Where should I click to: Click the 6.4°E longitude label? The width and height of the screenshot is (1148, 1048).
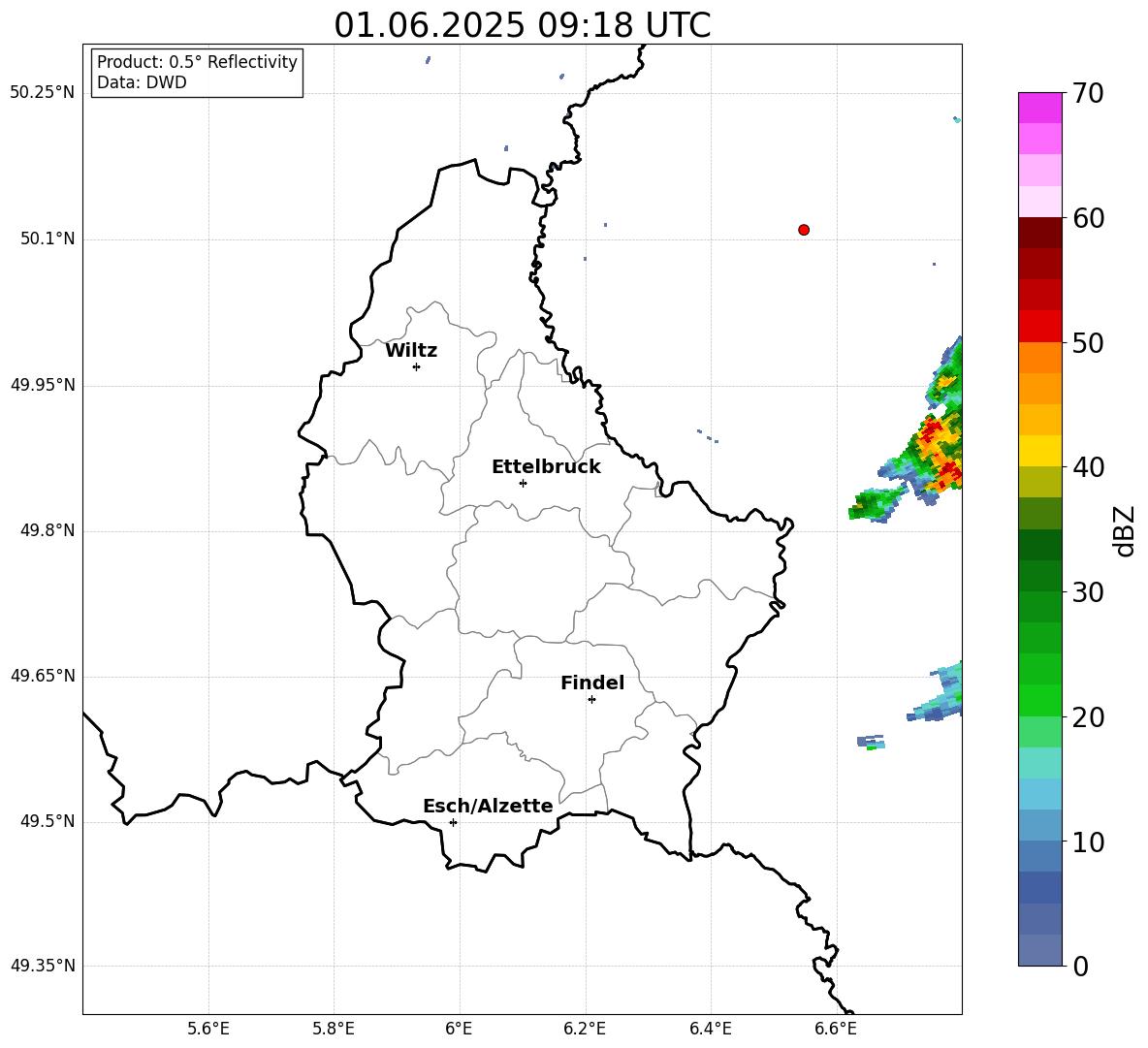pos(710,1029)
